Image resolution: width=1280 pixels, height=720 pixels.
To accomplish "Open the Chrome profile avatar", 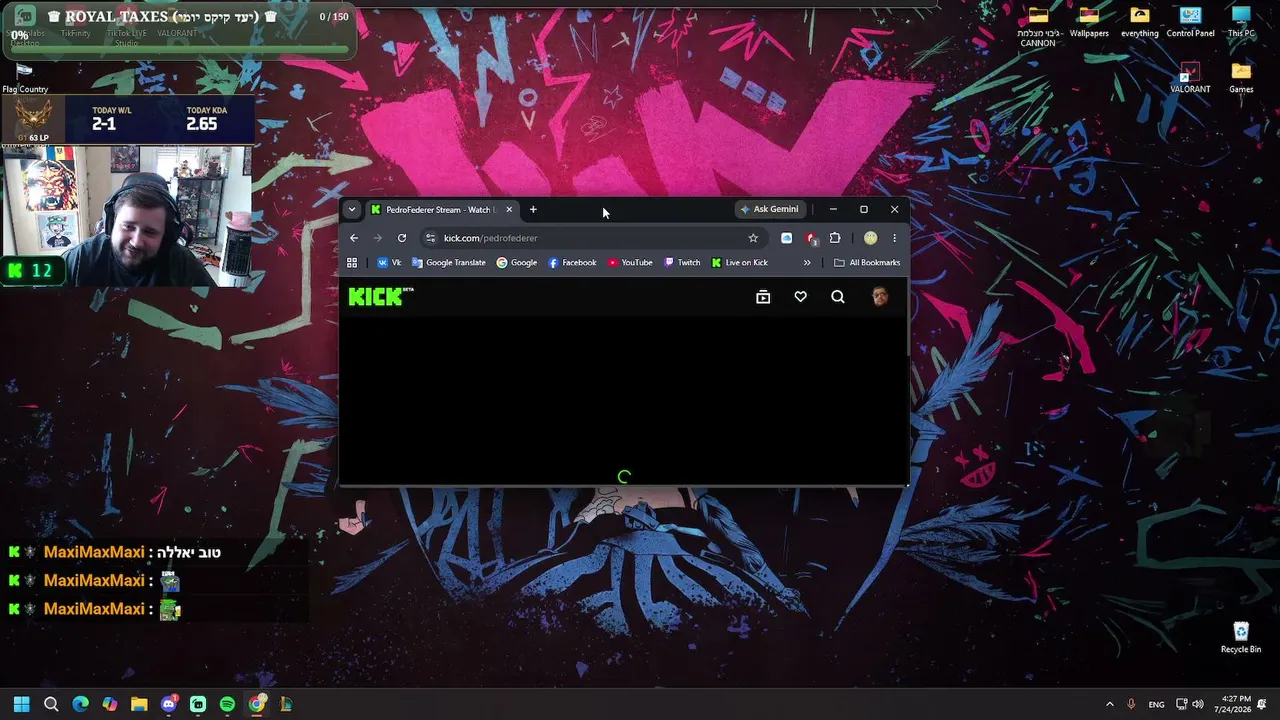I will point(870,238).
